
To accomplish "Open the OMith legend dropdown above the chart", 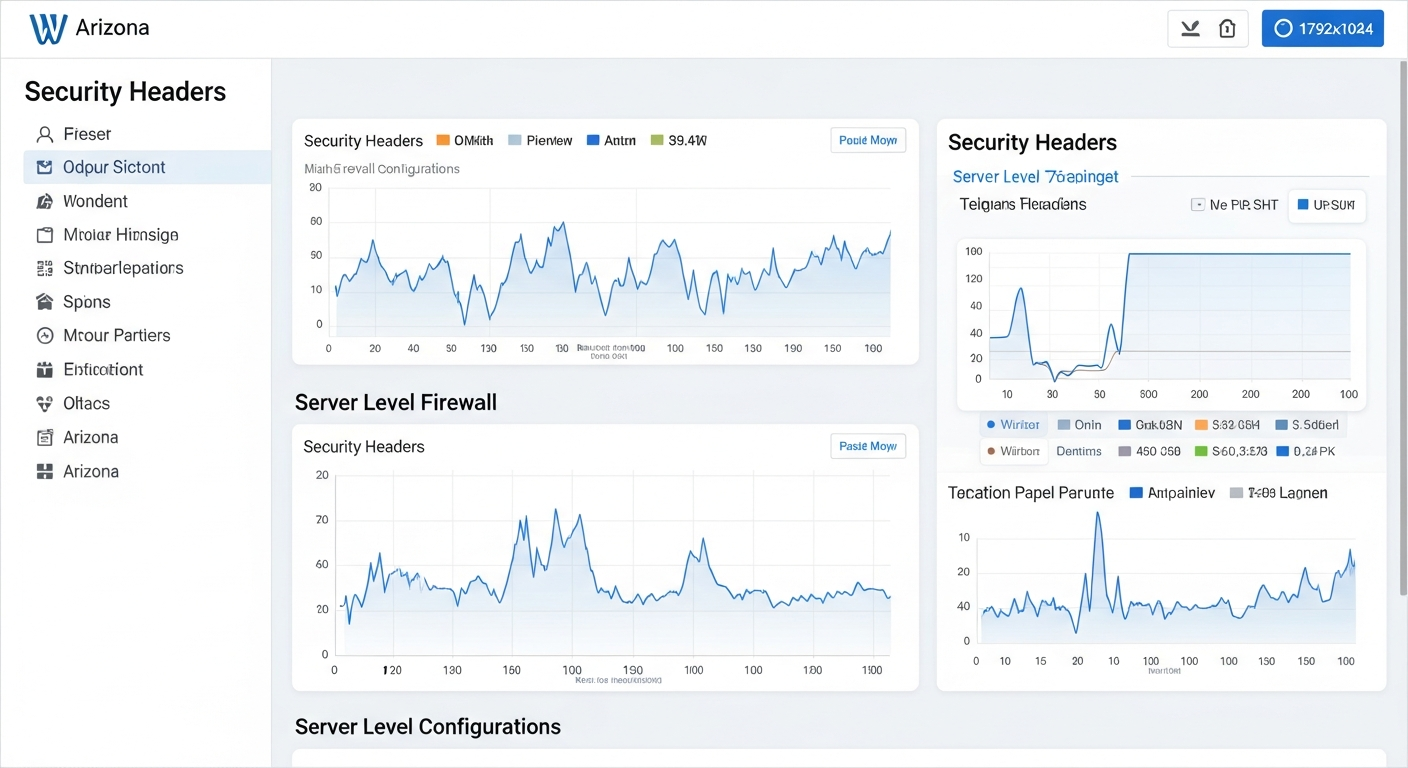I will (464, 140).
